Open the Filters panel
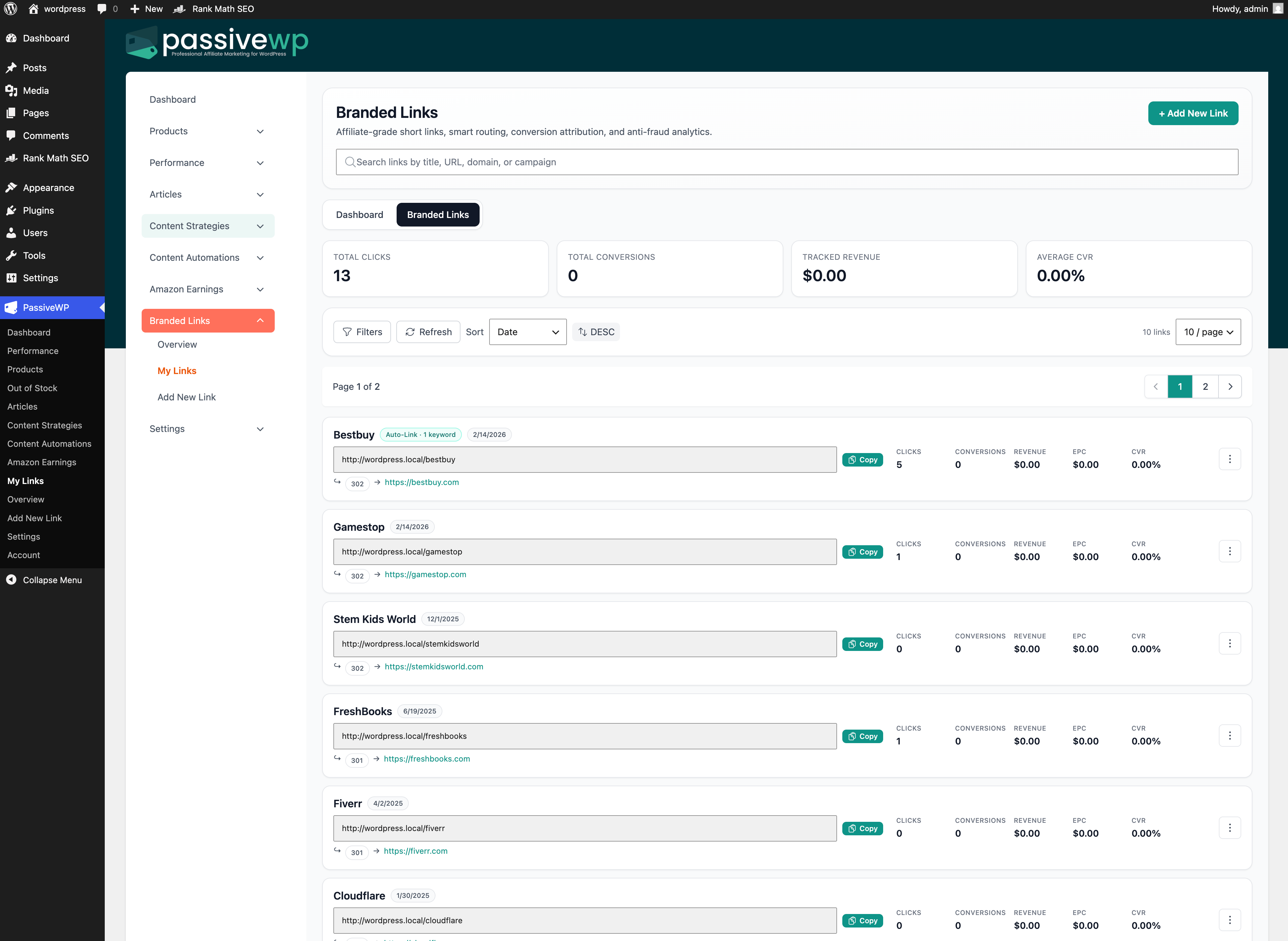 tap(362, 332)
